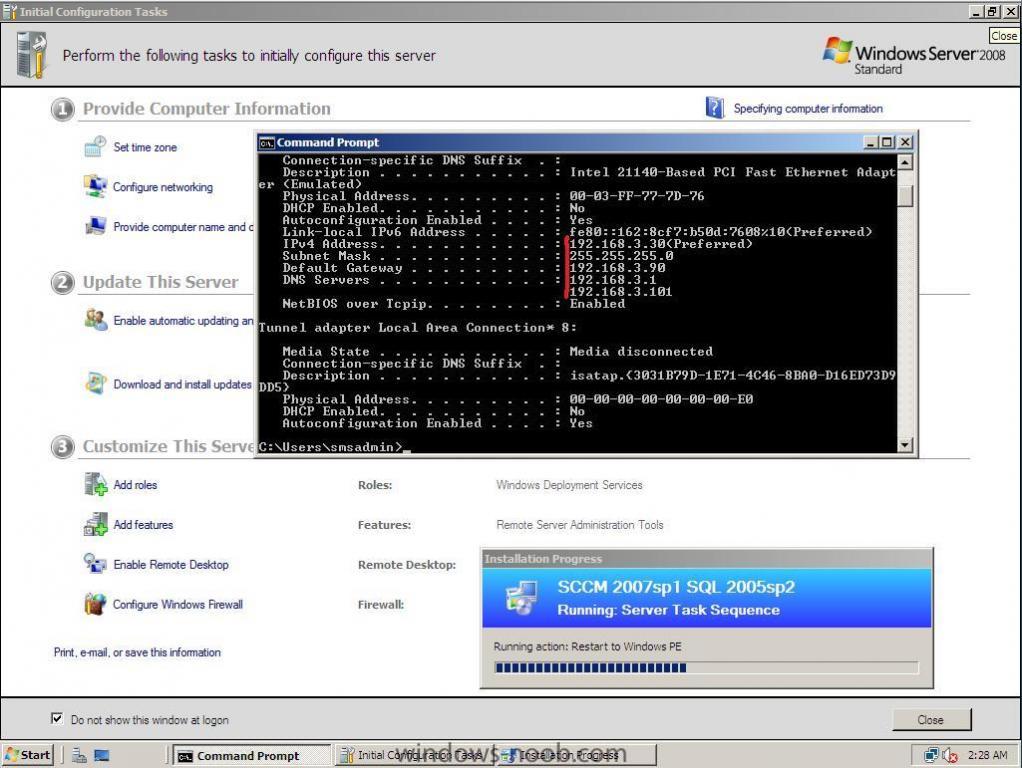
Task: Click Running action: Restart to Windows PE
Action: [587, 647]
